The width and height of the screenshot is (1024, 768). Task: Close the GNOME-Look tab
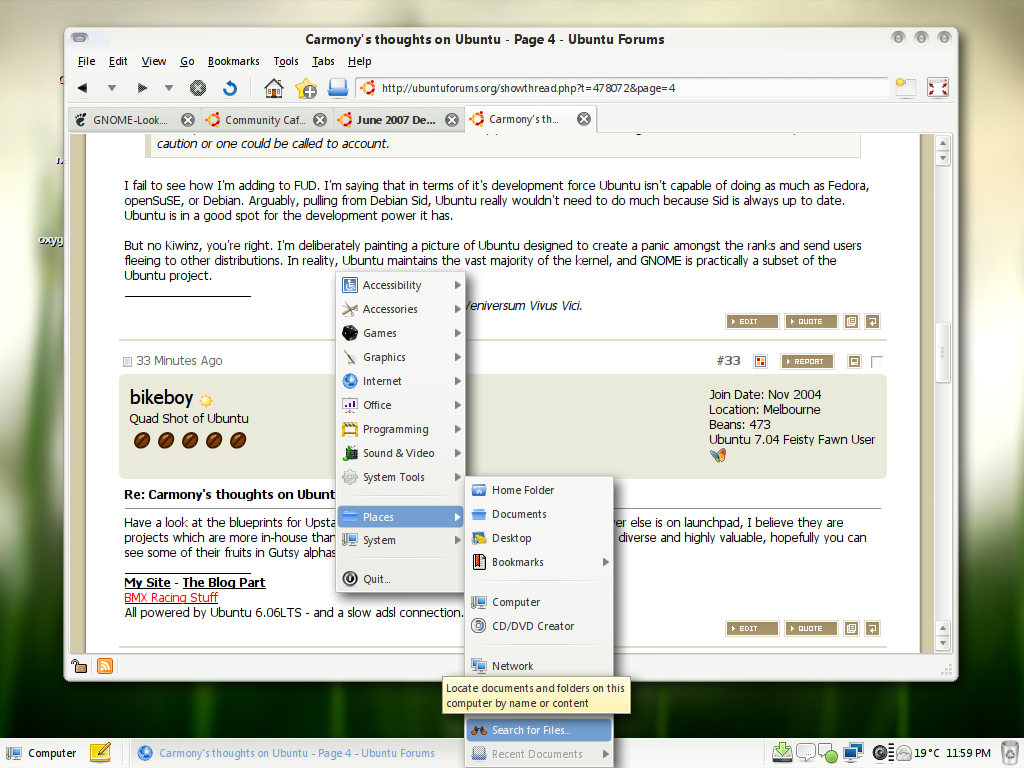click(x=187, y=120)
